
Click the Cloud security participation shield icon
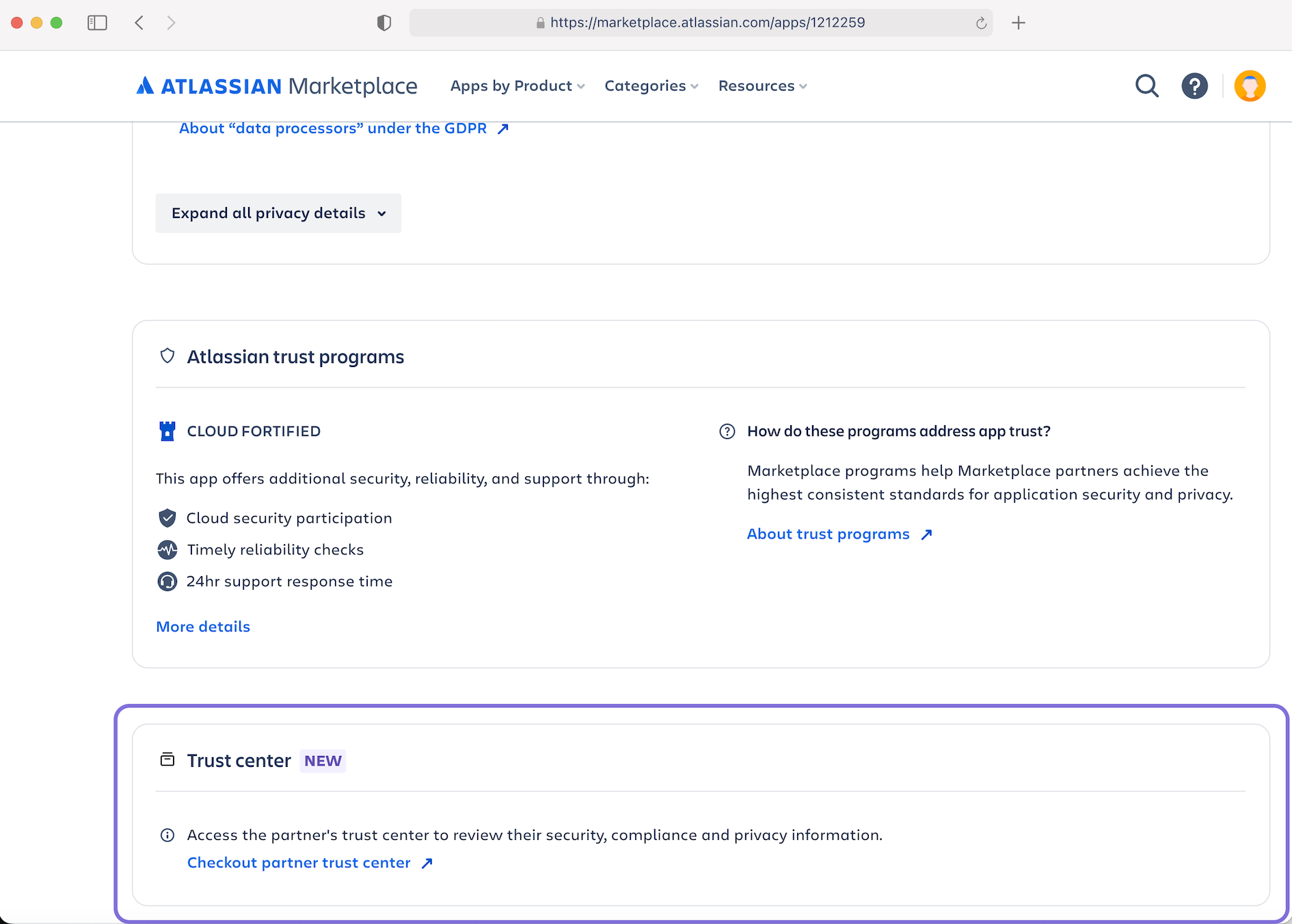[167, 518]
